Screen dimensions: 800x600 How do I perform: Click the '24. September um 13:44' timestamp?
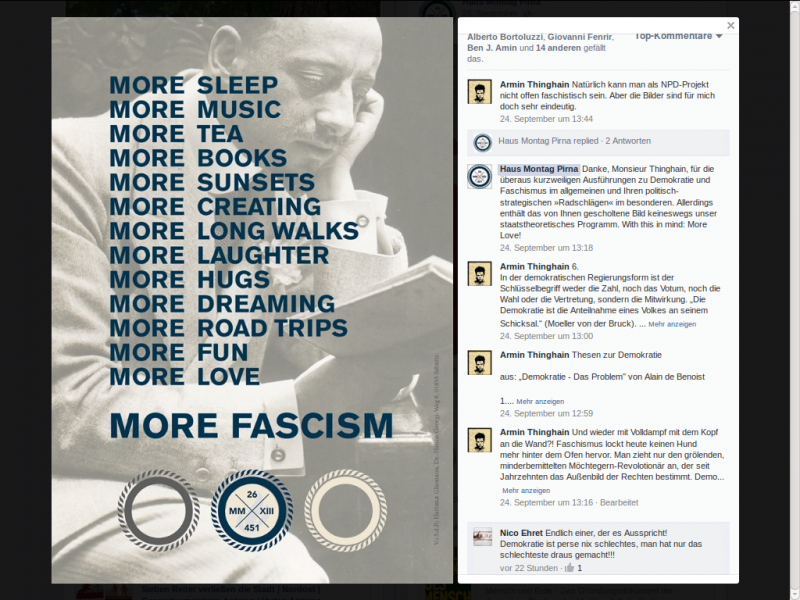pyautogui.click(x=546, y=119)
